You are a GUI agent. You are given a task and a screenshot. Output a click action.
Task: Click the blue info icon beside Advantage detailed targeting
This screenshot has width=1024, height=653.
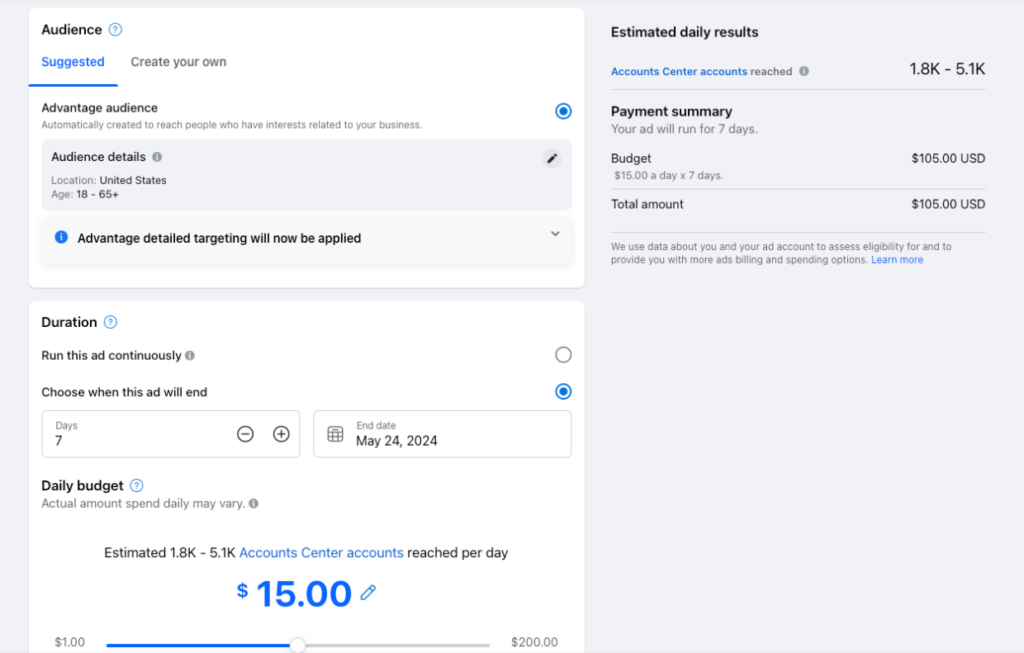pyautogui.click(x=61, y=237)
